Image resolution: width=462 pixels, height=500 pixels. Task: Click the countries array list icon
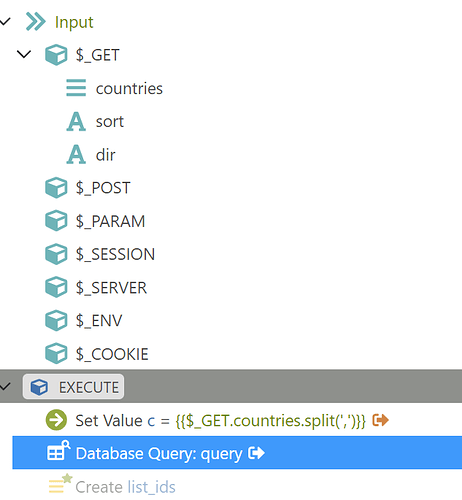click(76, 88)
